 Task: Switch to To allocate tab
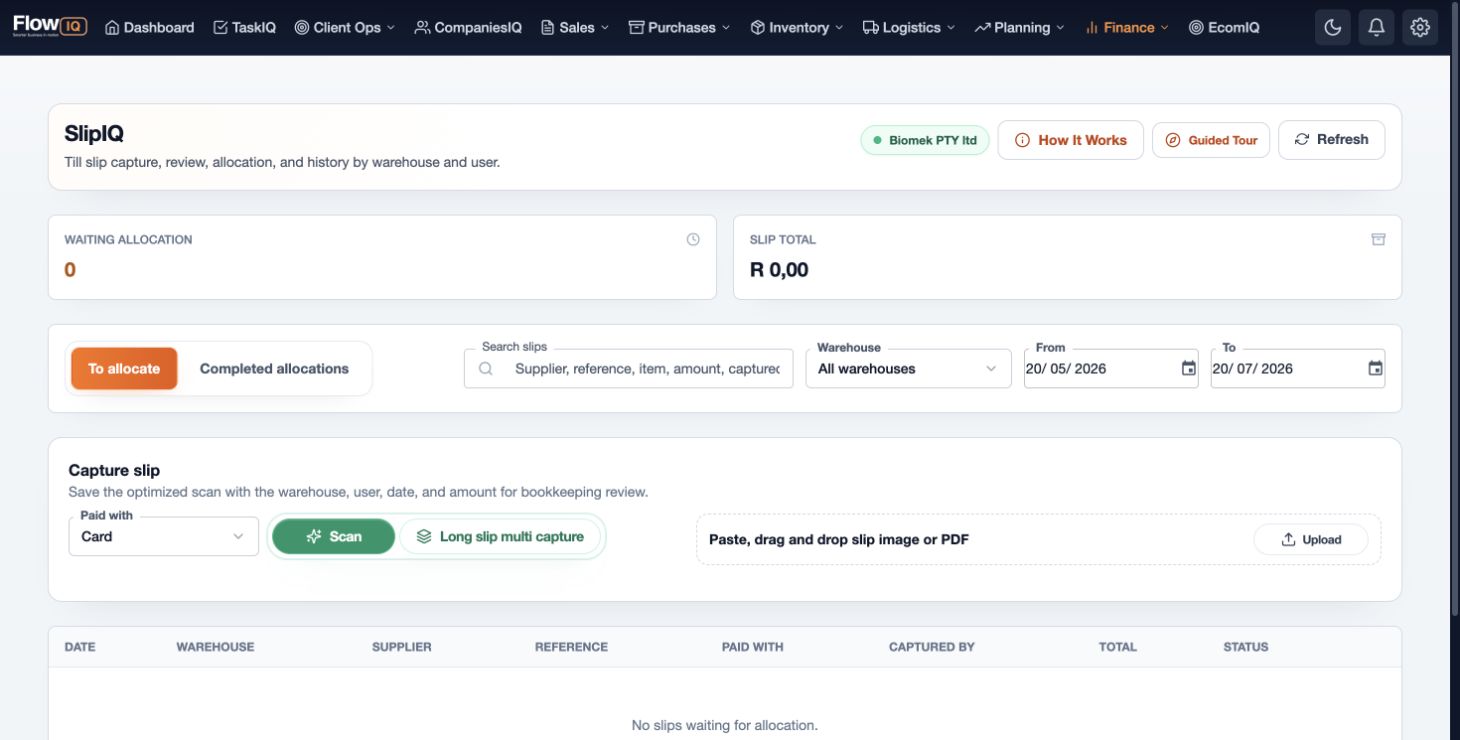pos(124,368)
